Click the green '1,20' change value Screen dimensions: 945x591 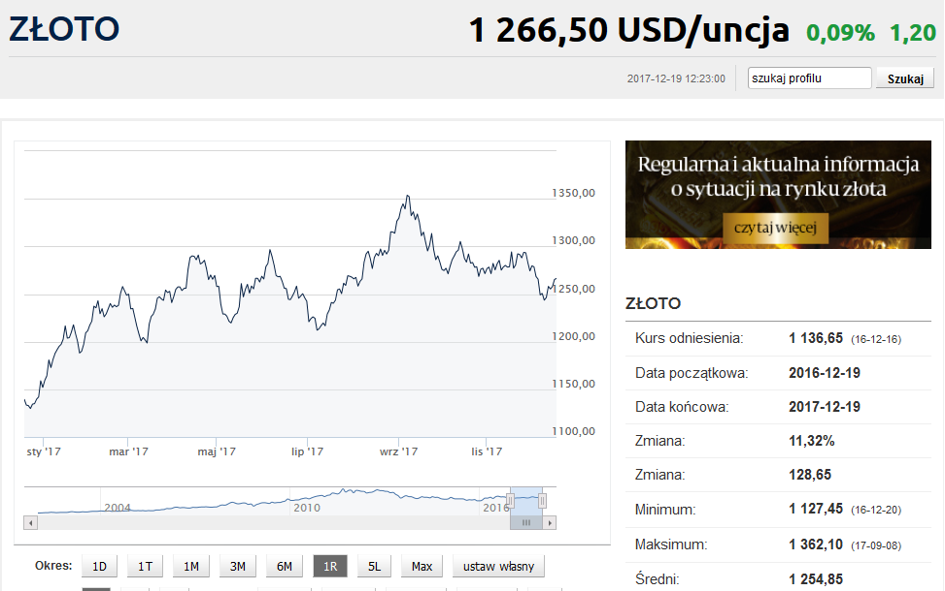click(913, 33)
